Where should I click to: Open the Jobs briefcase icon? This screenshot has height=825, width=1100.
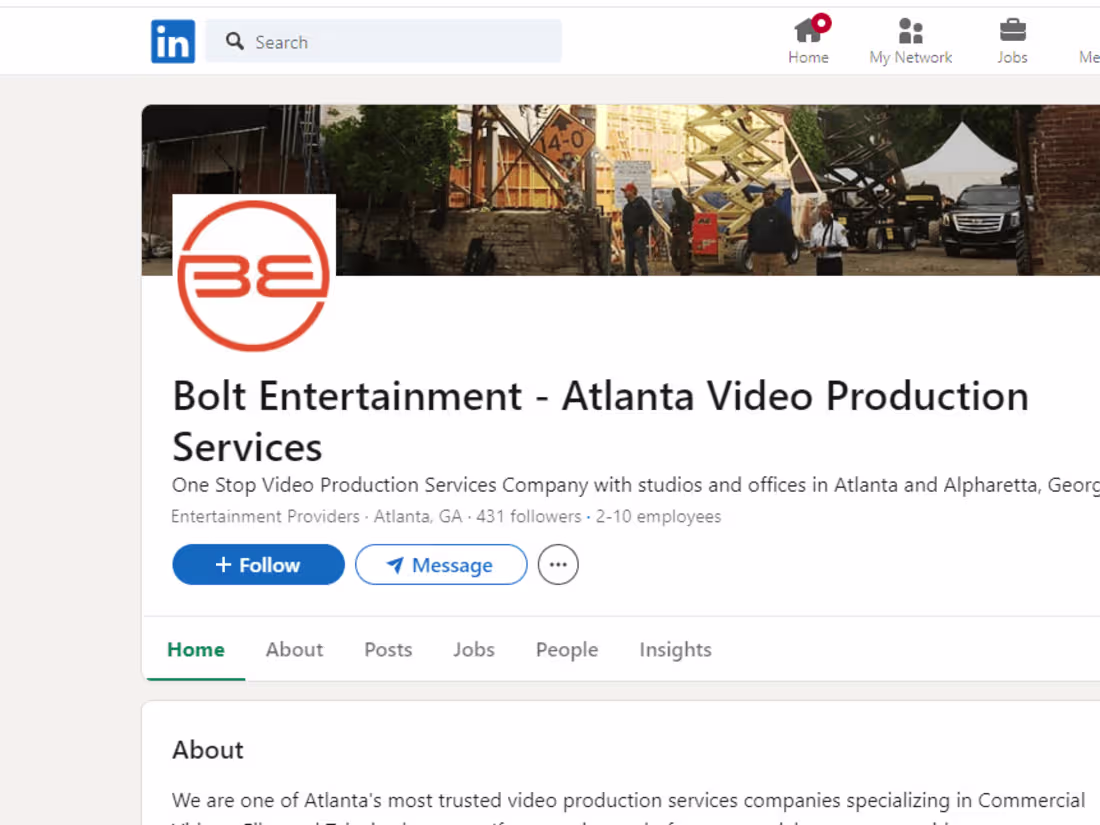pos(1012,30)
